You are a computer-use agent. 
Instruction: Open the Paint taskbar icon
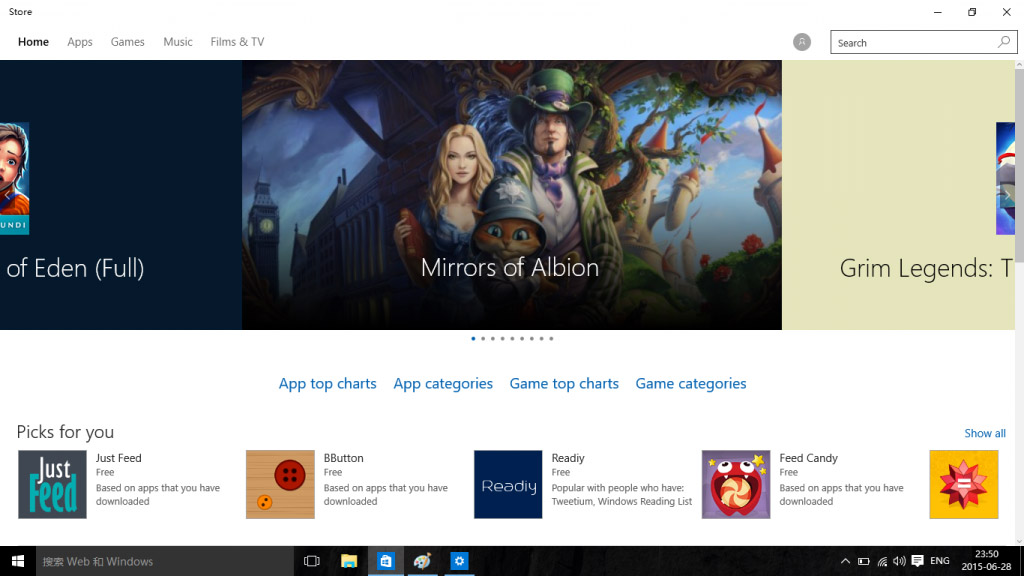pos(423,561)
